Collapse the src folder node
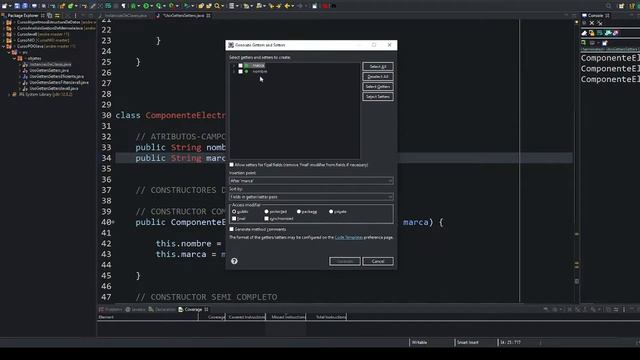The height and width of the screenshot is (360, 640). click(9, 52)
